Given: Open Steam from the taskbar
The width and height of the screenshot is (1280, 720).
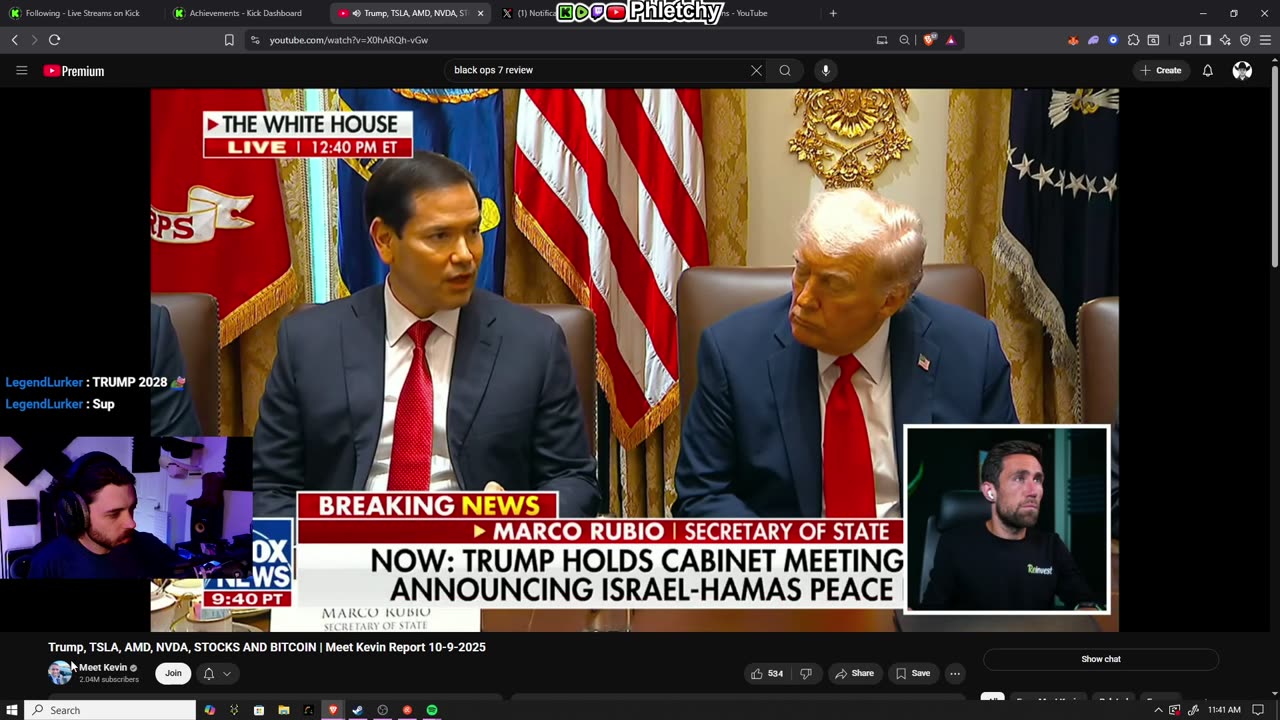Looking at the screenshot, I should point(357,710).
